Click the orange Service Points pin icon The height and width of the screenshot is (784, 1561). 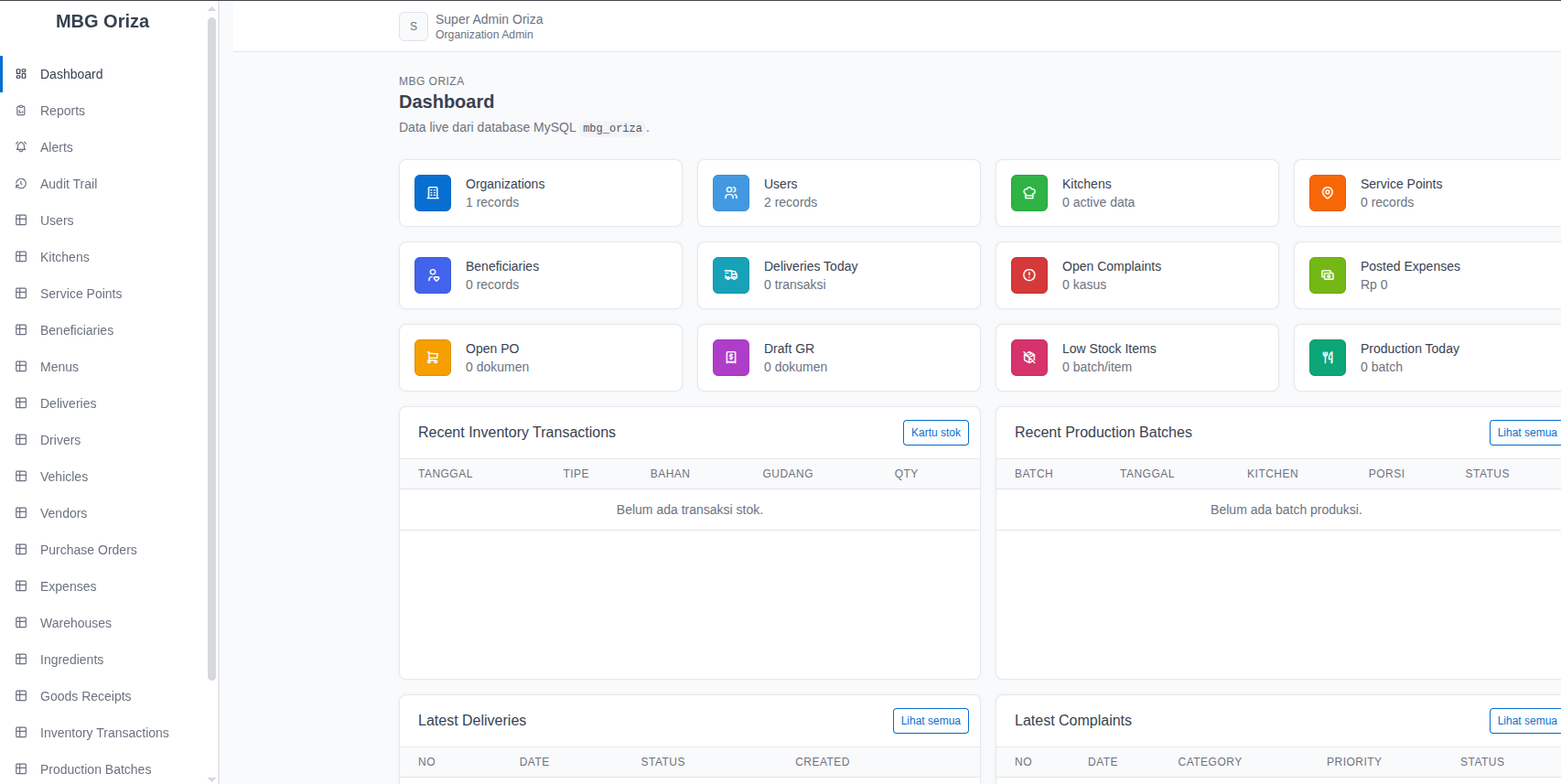(x=1328, y=193)
